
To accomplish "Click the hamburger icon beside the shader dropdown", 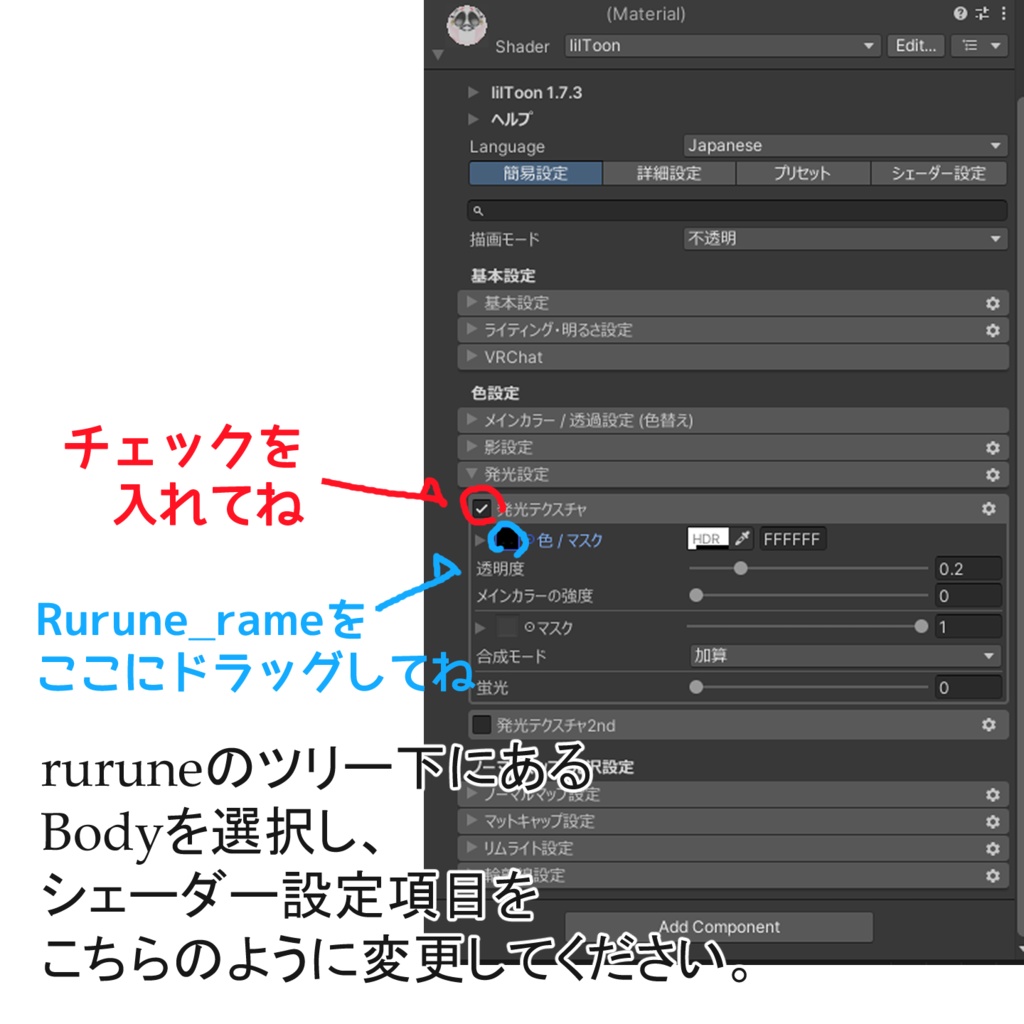I will (x=967, y=46).
